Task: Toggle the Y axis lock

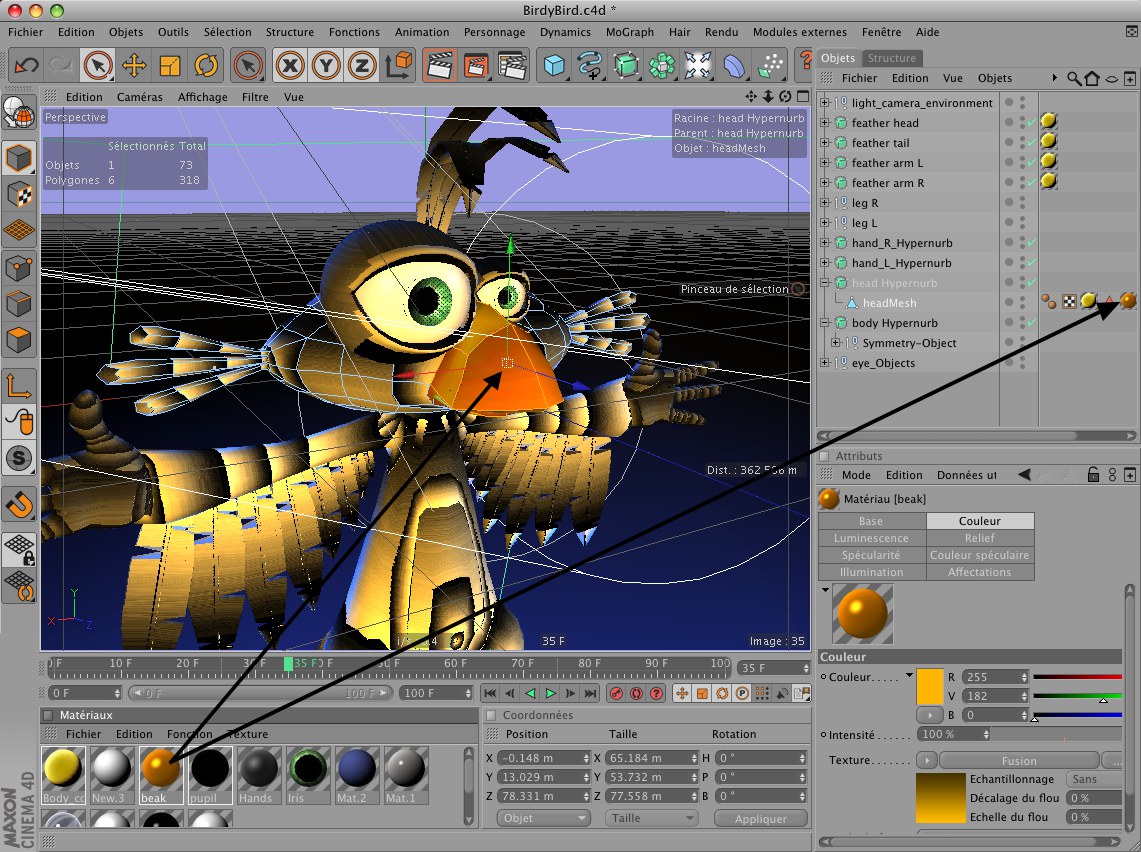Action: 326,66
